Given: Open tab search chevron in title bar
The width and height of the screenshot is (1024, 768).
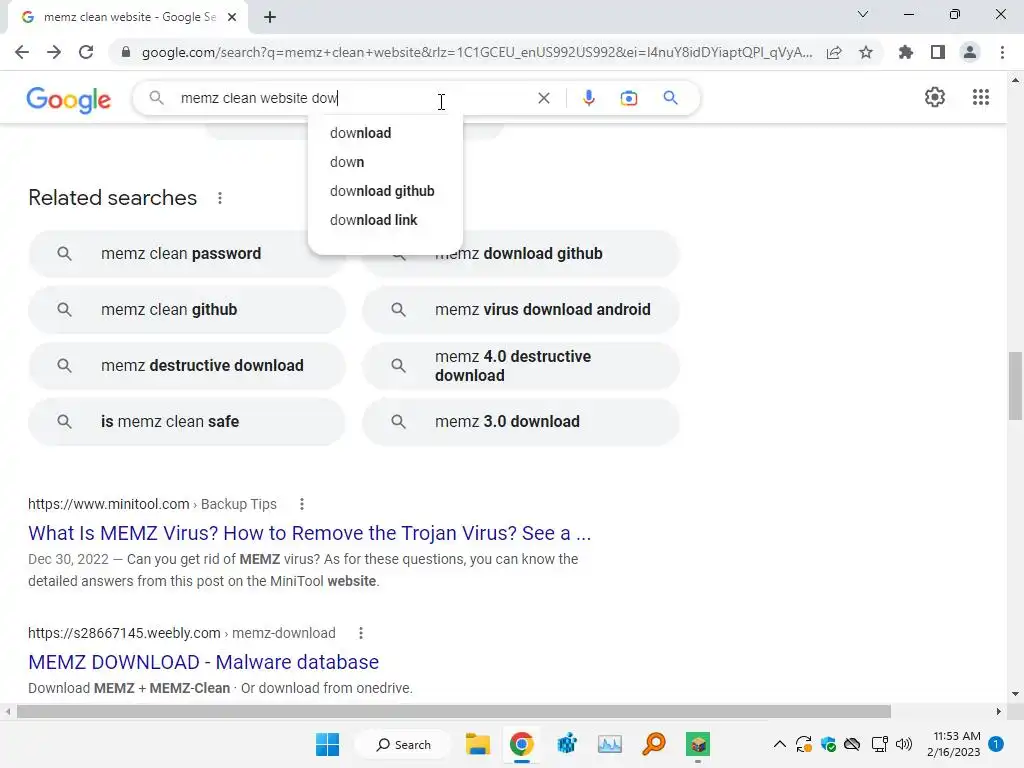Looking at the screenshot, I should (x=863, y=14).
